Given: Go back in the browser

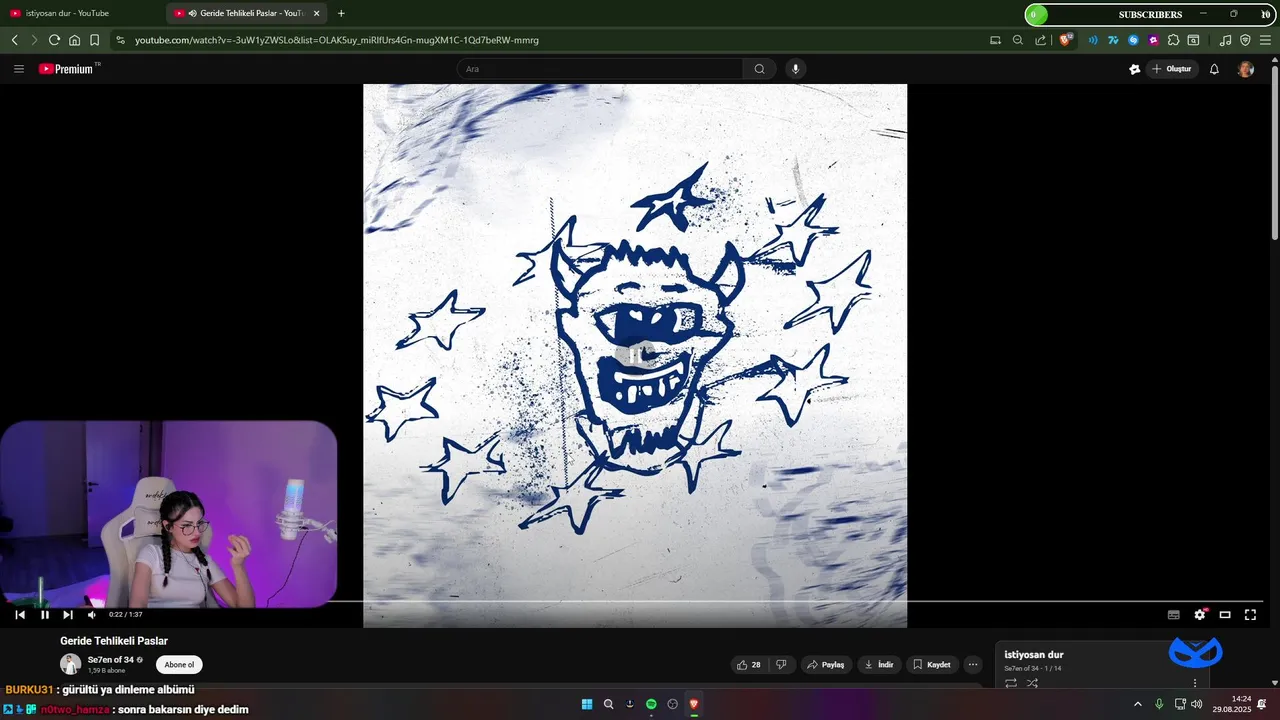Looking at the screenshot, I should [x=15, y=40].
